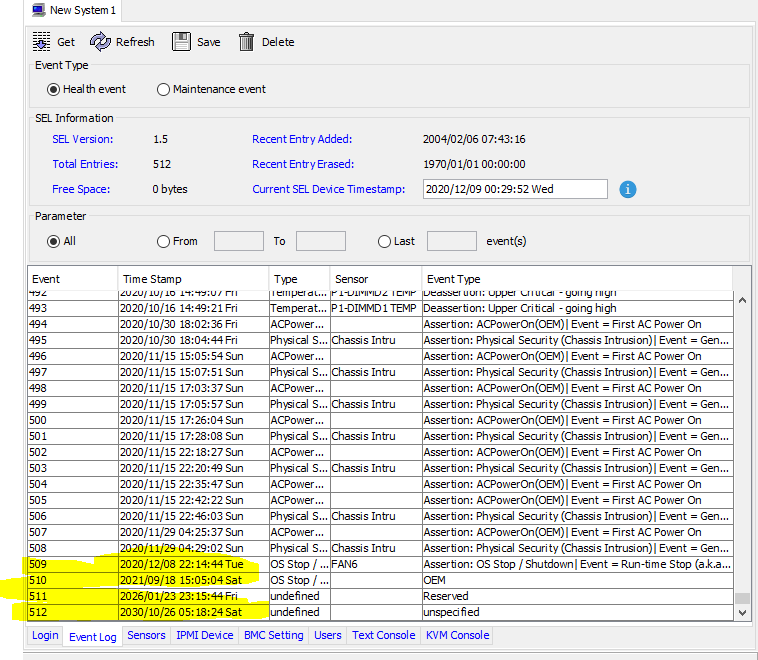This screenshot has height=660, width=758.
Task: Select event row 506
Action: tap(380, 516)
